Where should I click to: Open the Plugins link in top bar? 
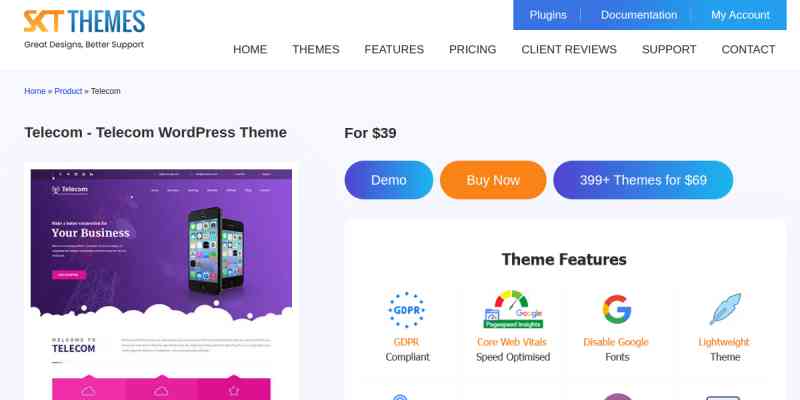(548, 15)
